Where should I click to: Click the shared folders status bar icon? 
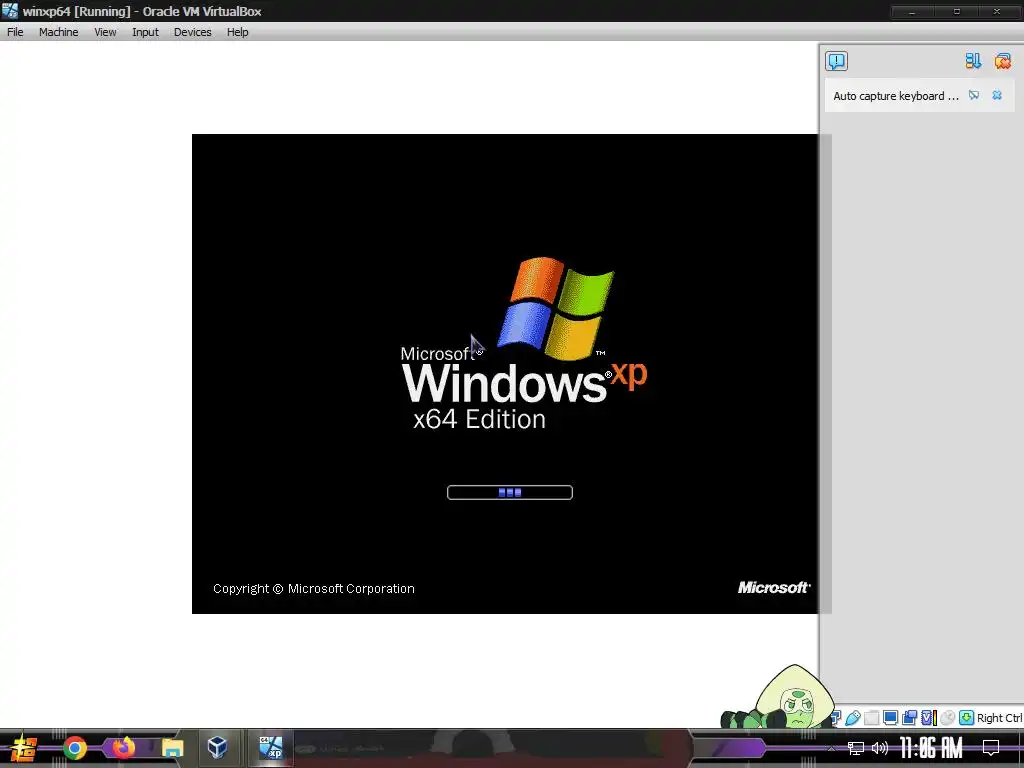(871, 718)
